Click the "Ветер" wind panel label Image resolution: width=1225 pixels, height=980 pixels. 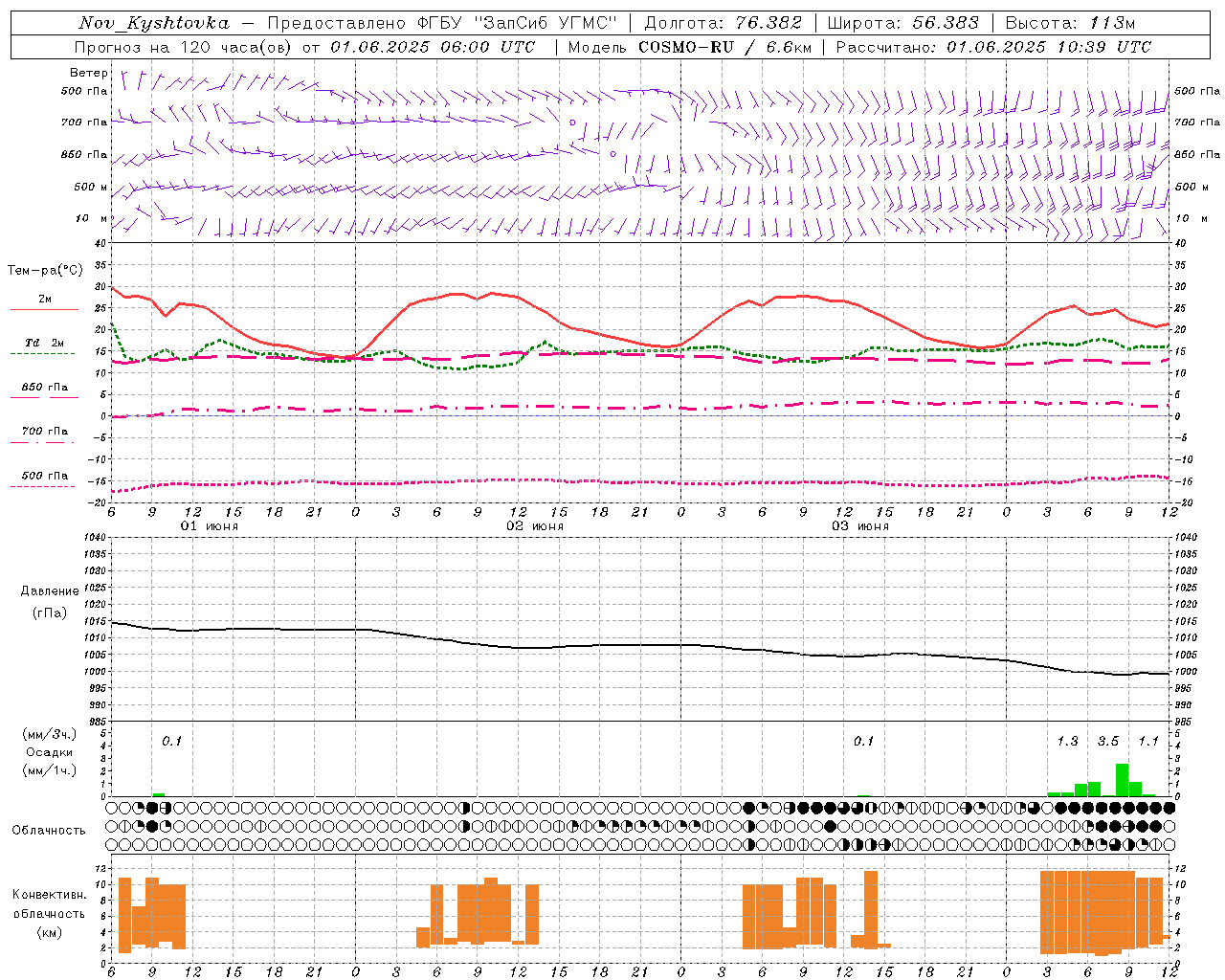point(89,73)
